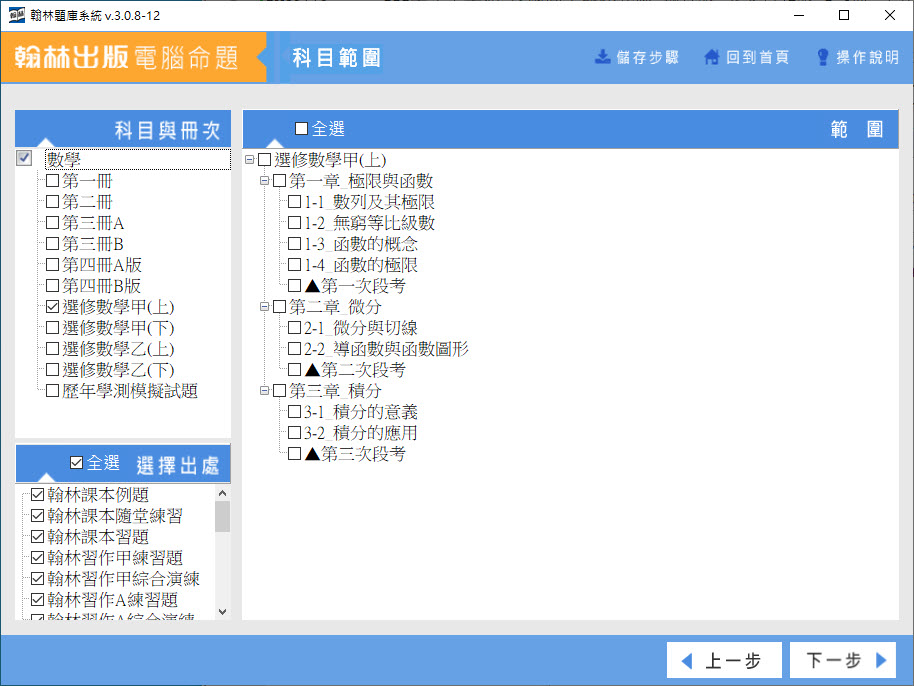Click the left arrow on 上一步
The image size is (914, 686).
(x=687, y=661)
